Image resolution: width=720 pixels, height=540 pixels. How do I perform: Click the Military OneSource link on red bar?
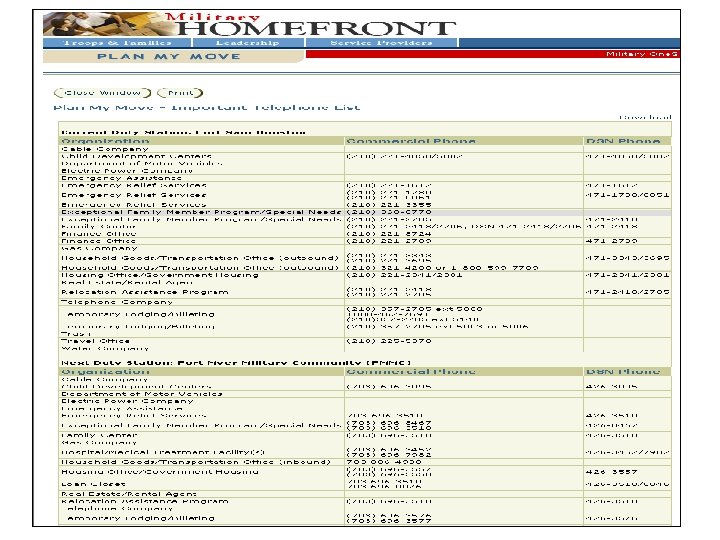(x=642, y=54)
